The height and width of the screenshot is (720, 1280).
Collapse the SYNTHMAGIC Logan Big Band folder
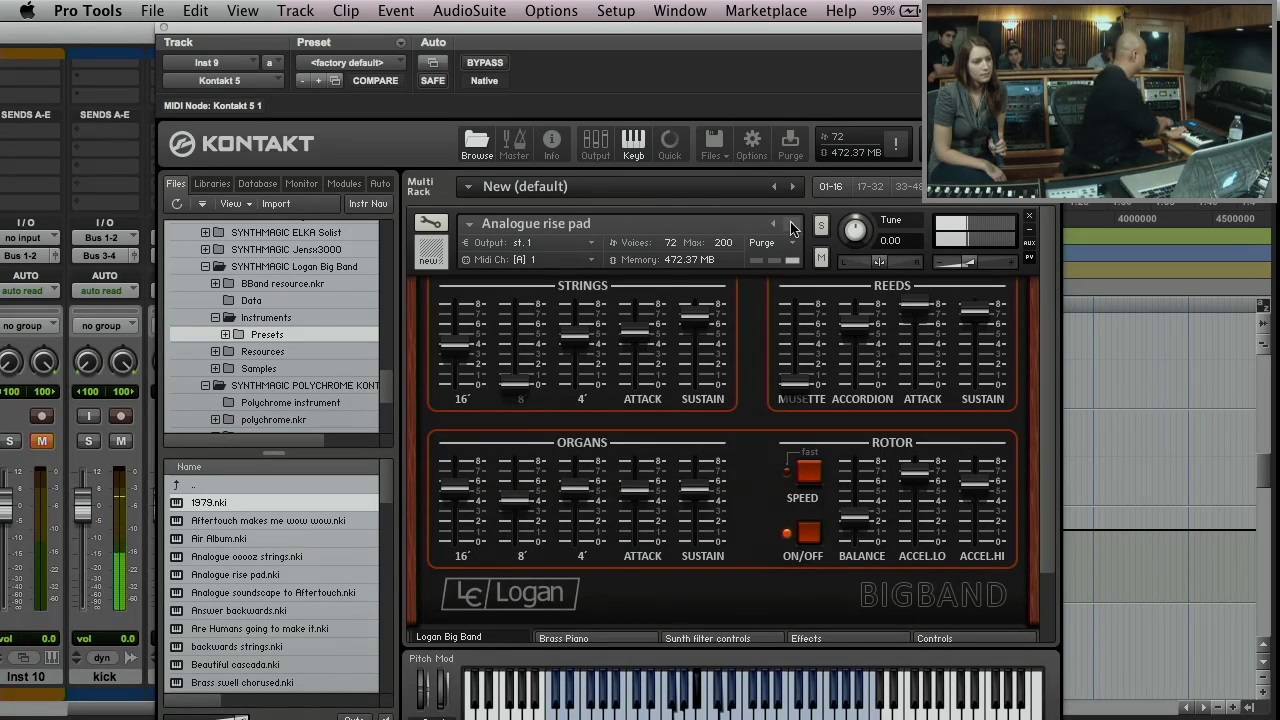point(205,266)
